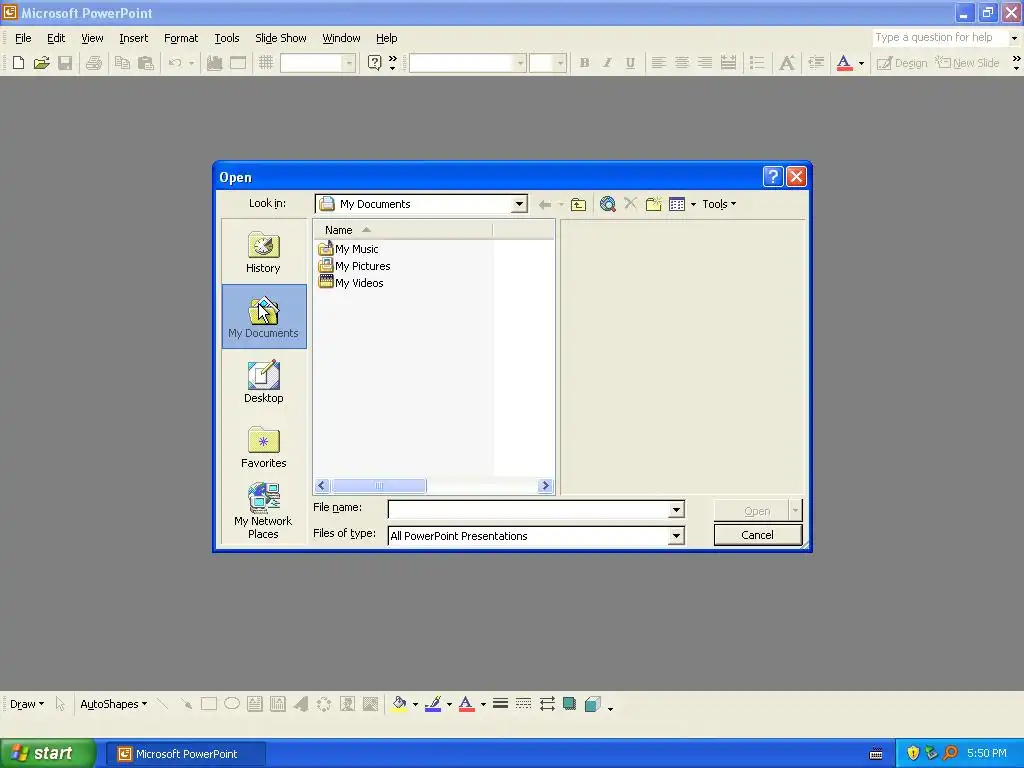Click the File name input field
The height and width of the screenshot is (768, 1024).
coord(528,509)
